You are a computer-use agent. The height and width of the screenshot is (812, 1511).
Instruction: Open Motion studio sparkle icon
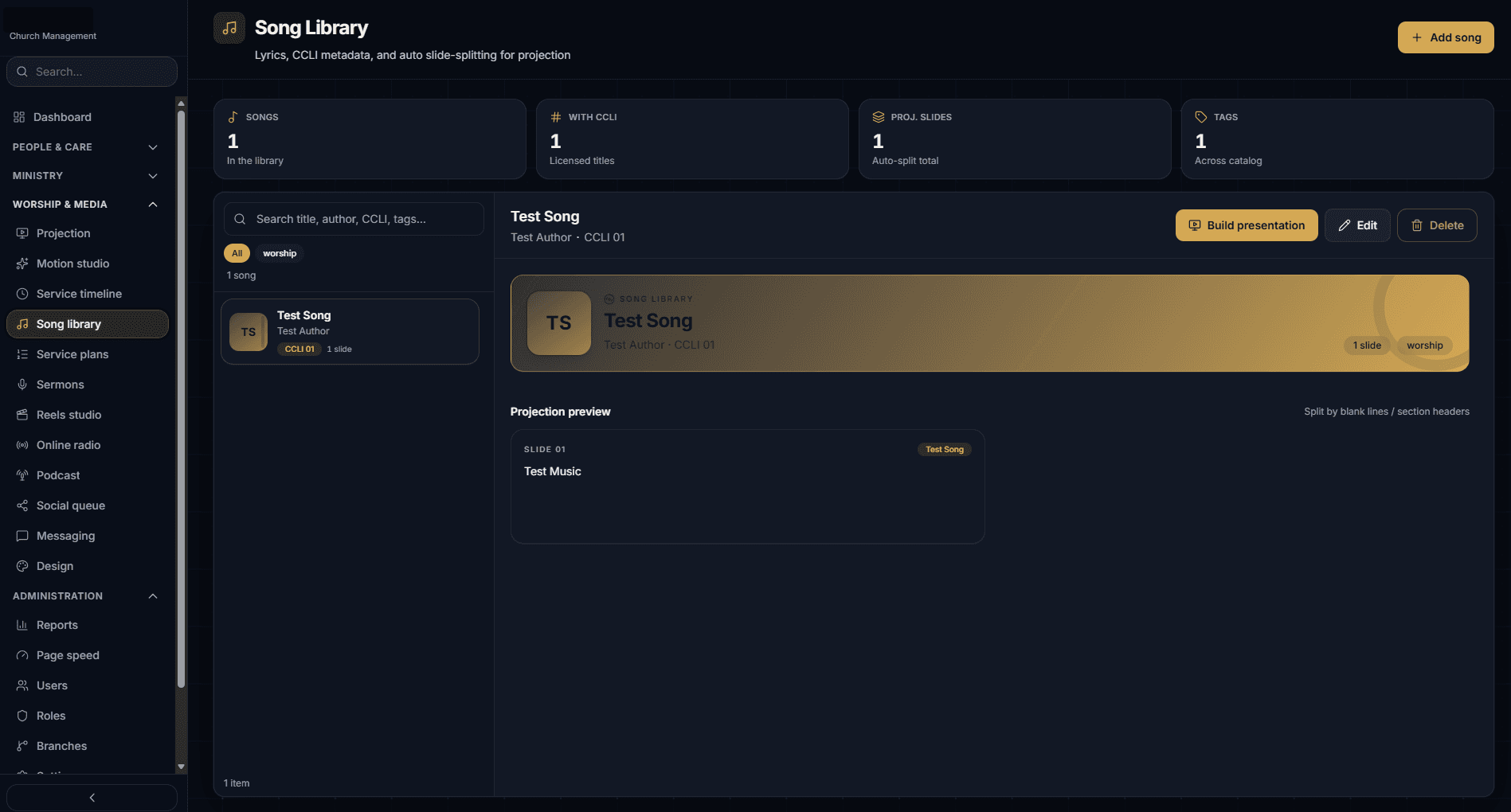coord(22,264)
